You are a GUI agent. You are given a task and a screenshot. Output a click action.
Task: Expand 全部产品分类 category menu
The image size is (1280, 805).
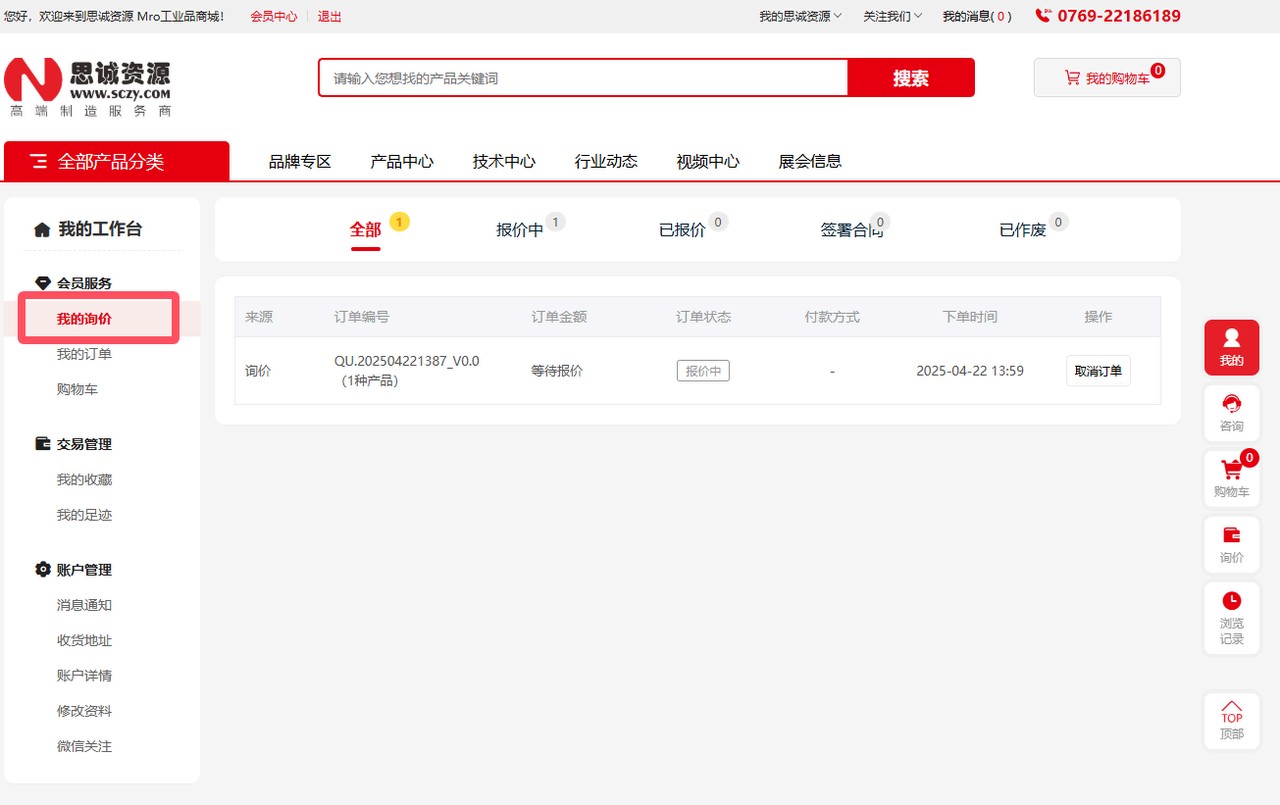pos(116,162)
